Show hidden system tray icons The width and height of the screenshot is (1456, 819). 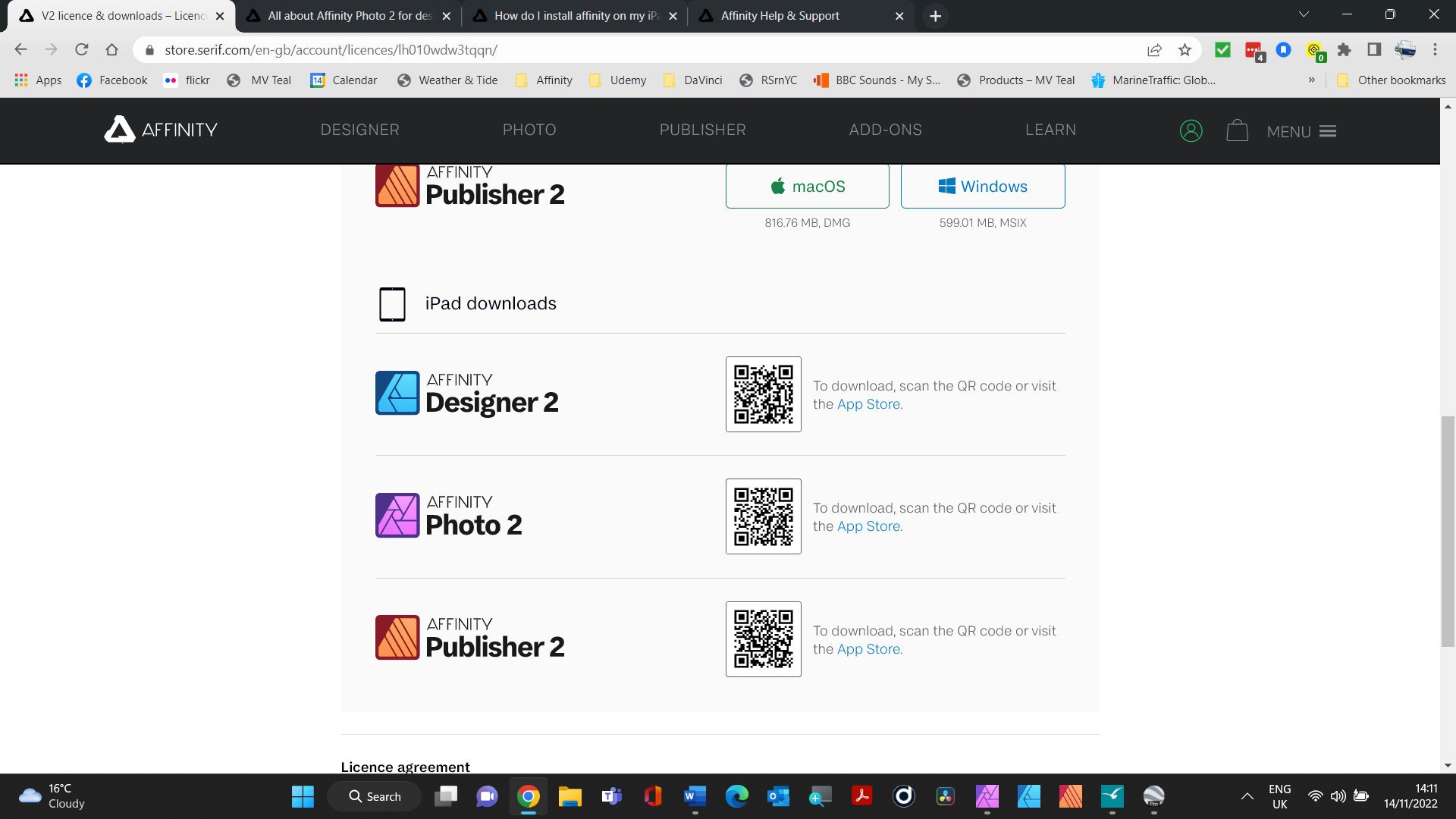pos(1247,796)
